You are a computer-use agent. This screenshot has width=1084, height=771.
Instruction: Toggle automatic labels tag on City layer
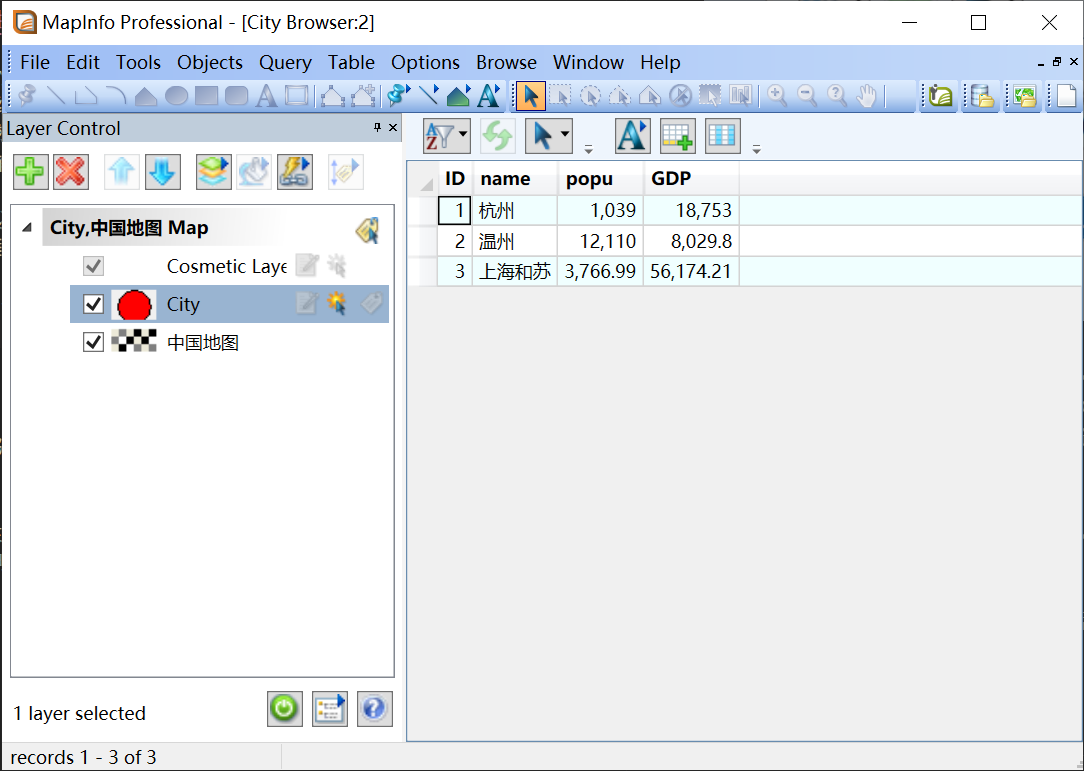pos(371,303)
